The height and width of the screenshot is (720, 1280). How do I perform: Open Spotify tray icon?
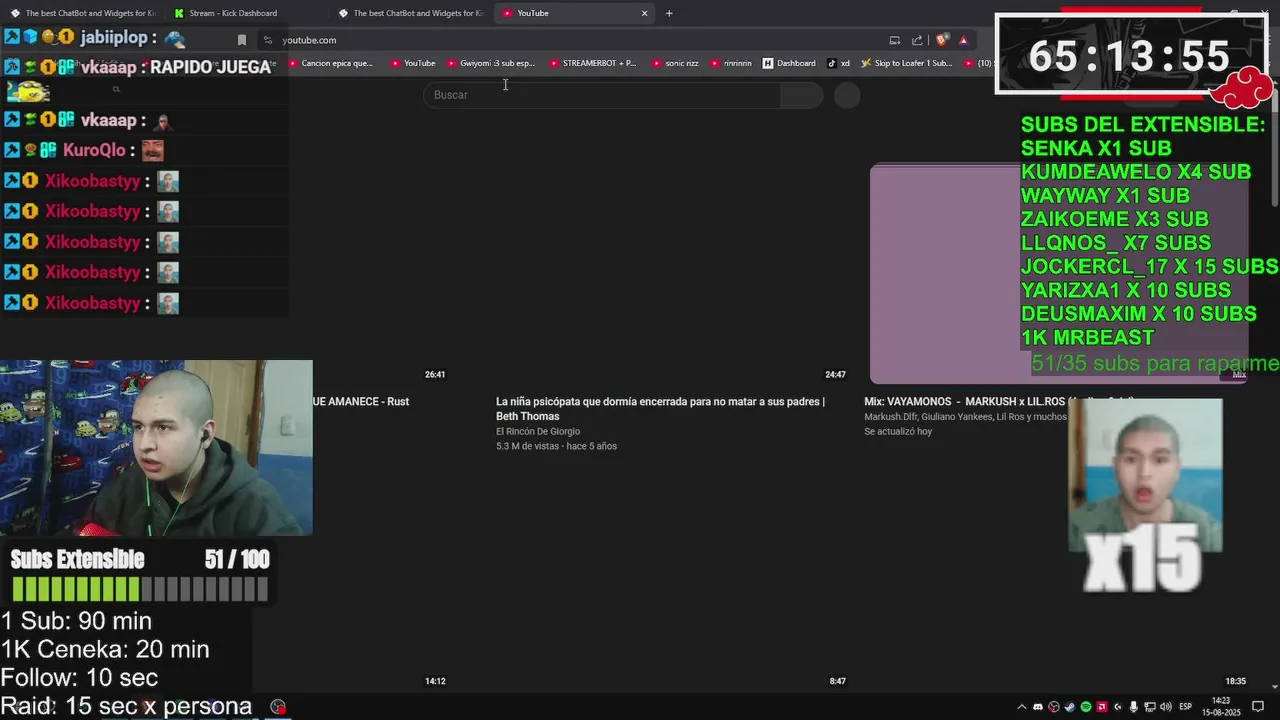coord(1086,707)
